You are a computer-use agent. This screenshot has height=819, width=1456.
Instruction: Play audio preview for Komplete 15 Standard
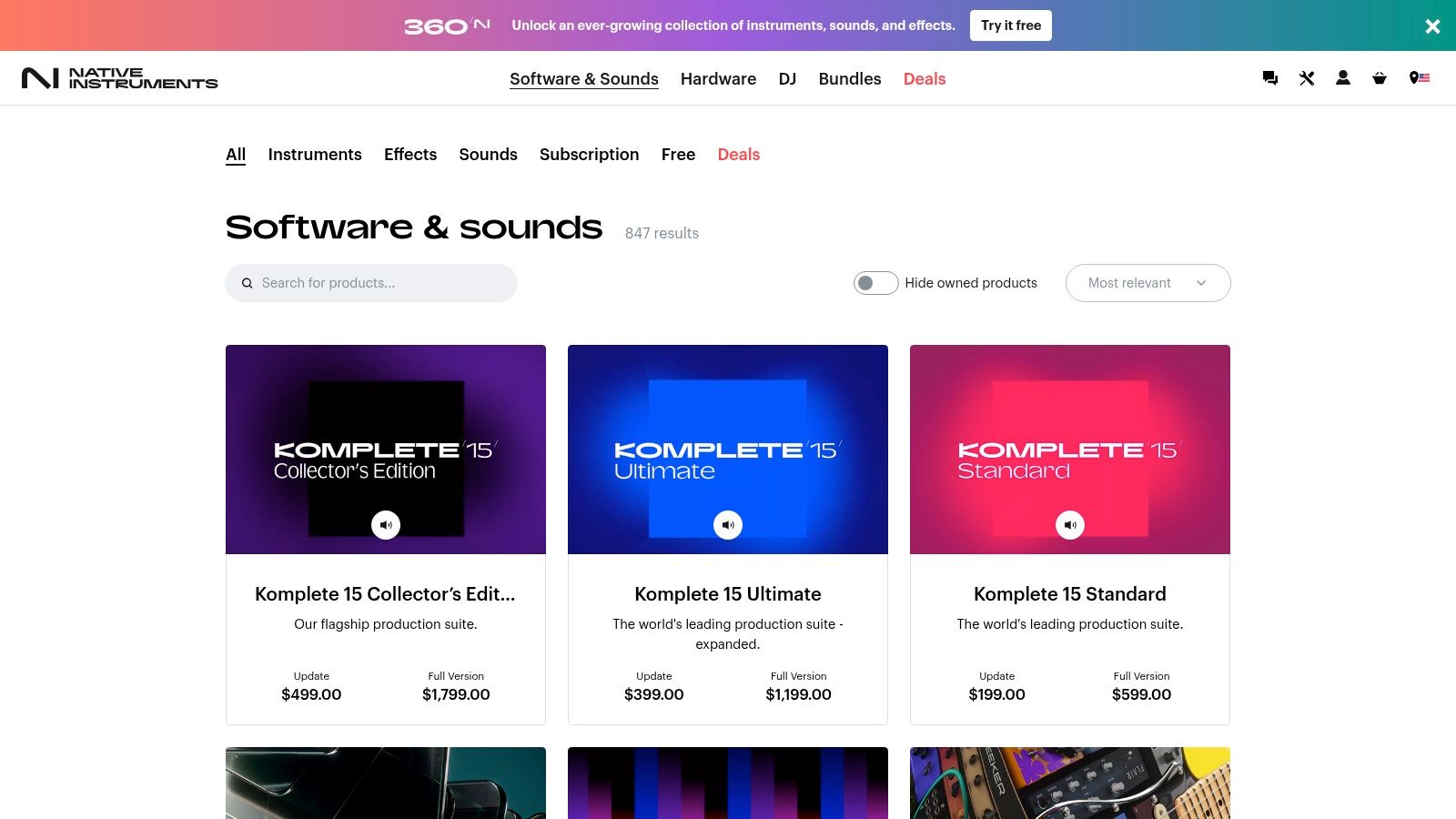point(1070,525)
